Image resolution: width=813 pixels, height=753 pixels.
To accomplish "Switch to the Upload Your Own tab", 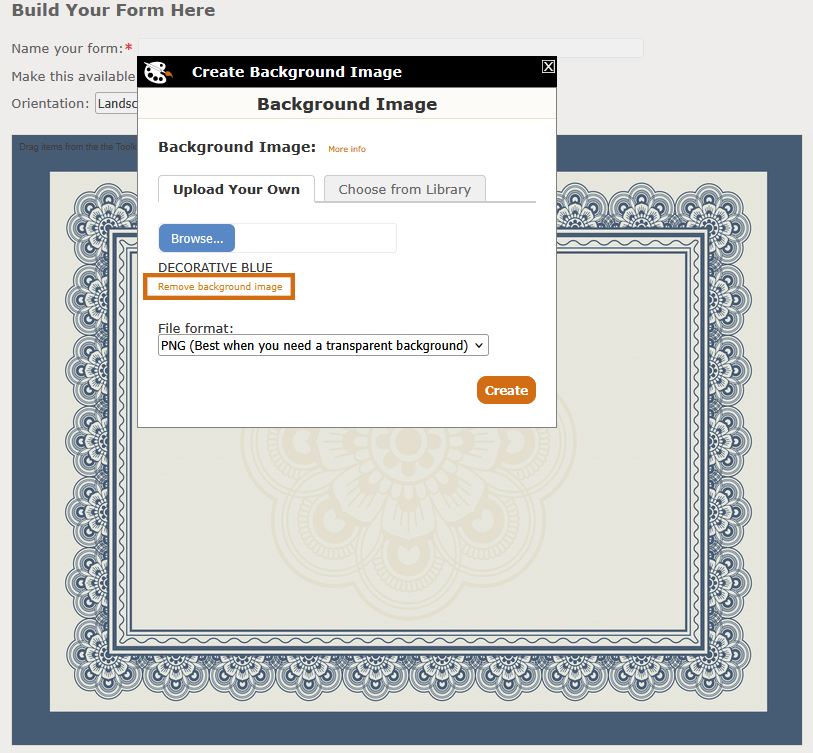I will [236, 189].
